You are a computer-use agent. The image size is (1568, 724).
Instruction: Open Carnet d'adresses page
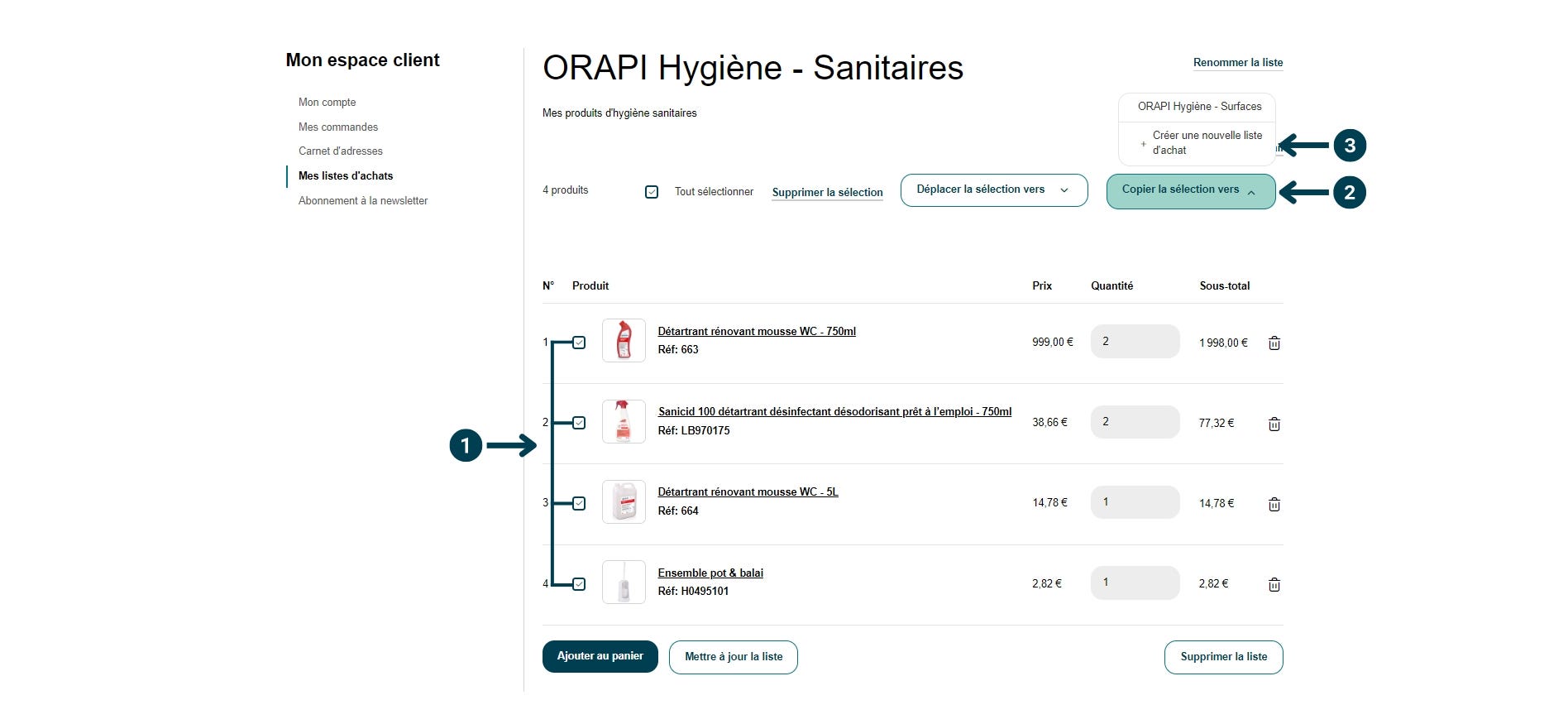(x=341, y=151)
